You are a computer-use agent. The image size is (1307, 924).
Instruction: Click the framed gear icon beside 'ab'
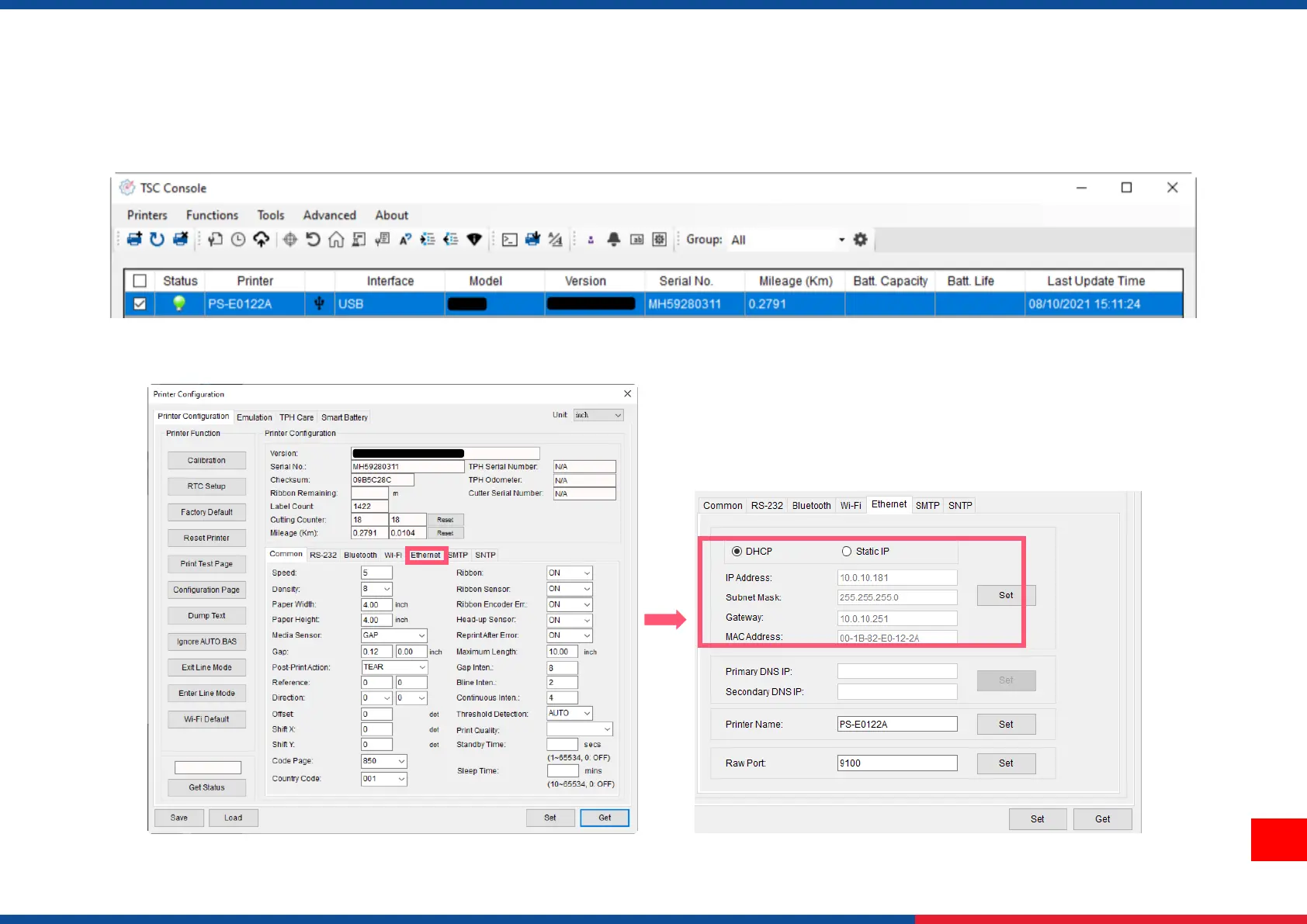(659, 240)
